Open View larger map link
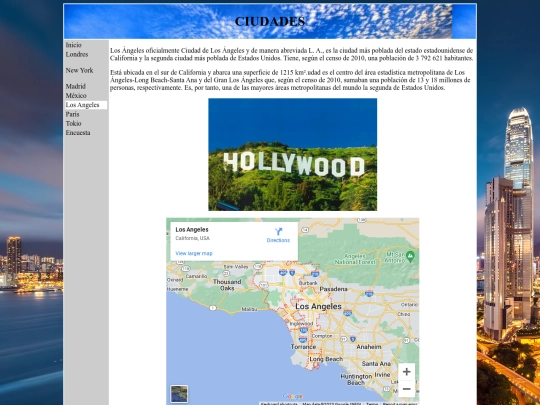Screen dimensions: 540x405 click(194, 253)
